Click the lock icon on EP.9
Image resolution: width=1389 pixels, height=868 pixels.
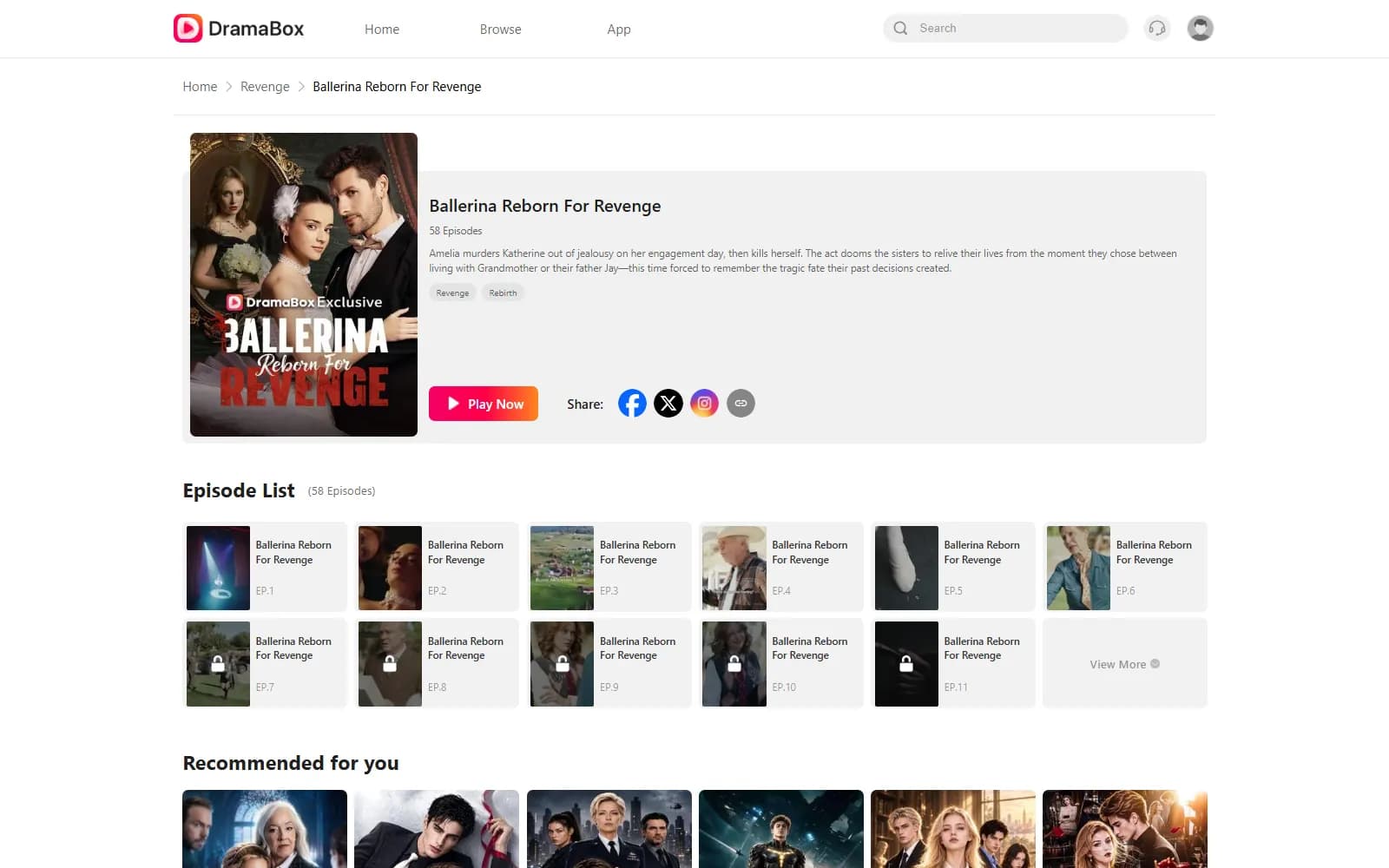click(x=563, y=664)
